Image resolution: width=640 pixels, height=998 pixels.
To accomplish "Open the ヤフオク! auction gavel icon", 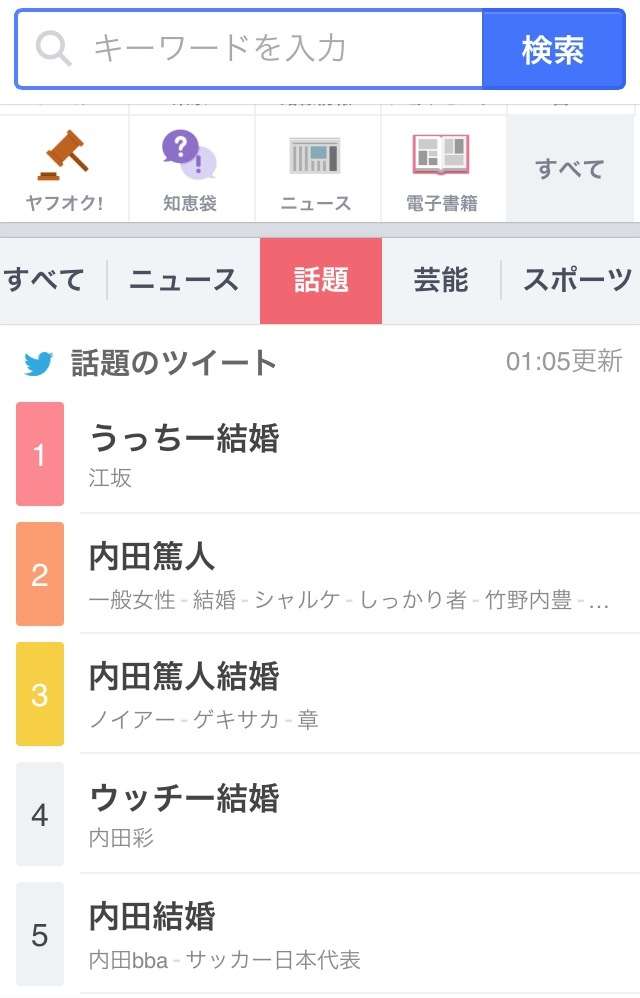I will coord(64,155).
